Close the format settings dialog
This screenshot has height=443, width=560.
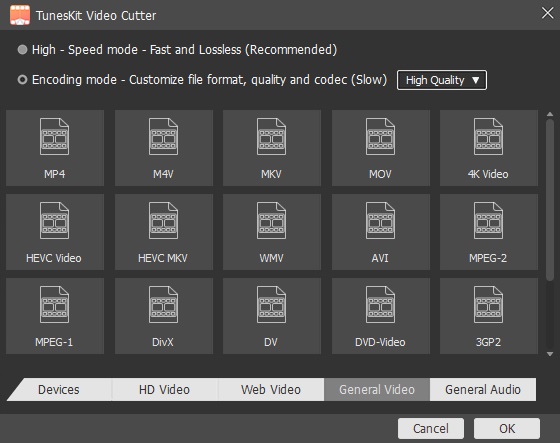point(547,14)
